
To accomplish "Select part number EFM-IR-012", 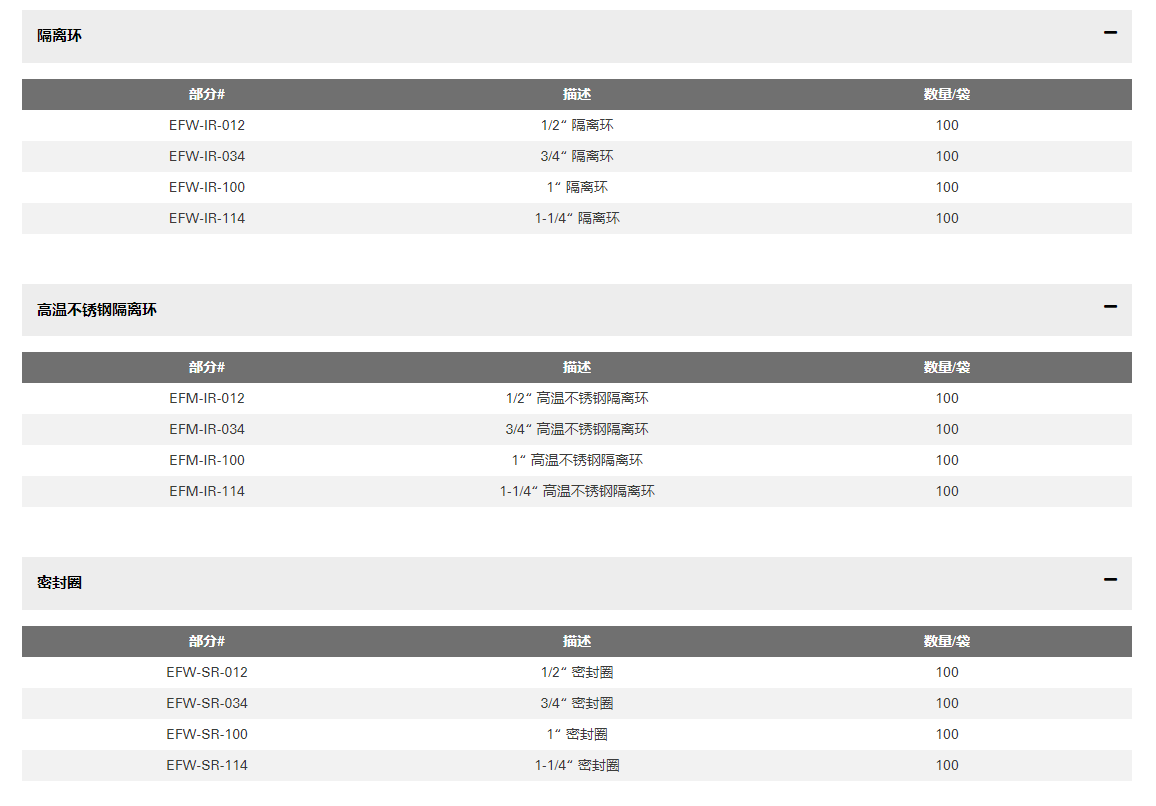I will 207,398.
